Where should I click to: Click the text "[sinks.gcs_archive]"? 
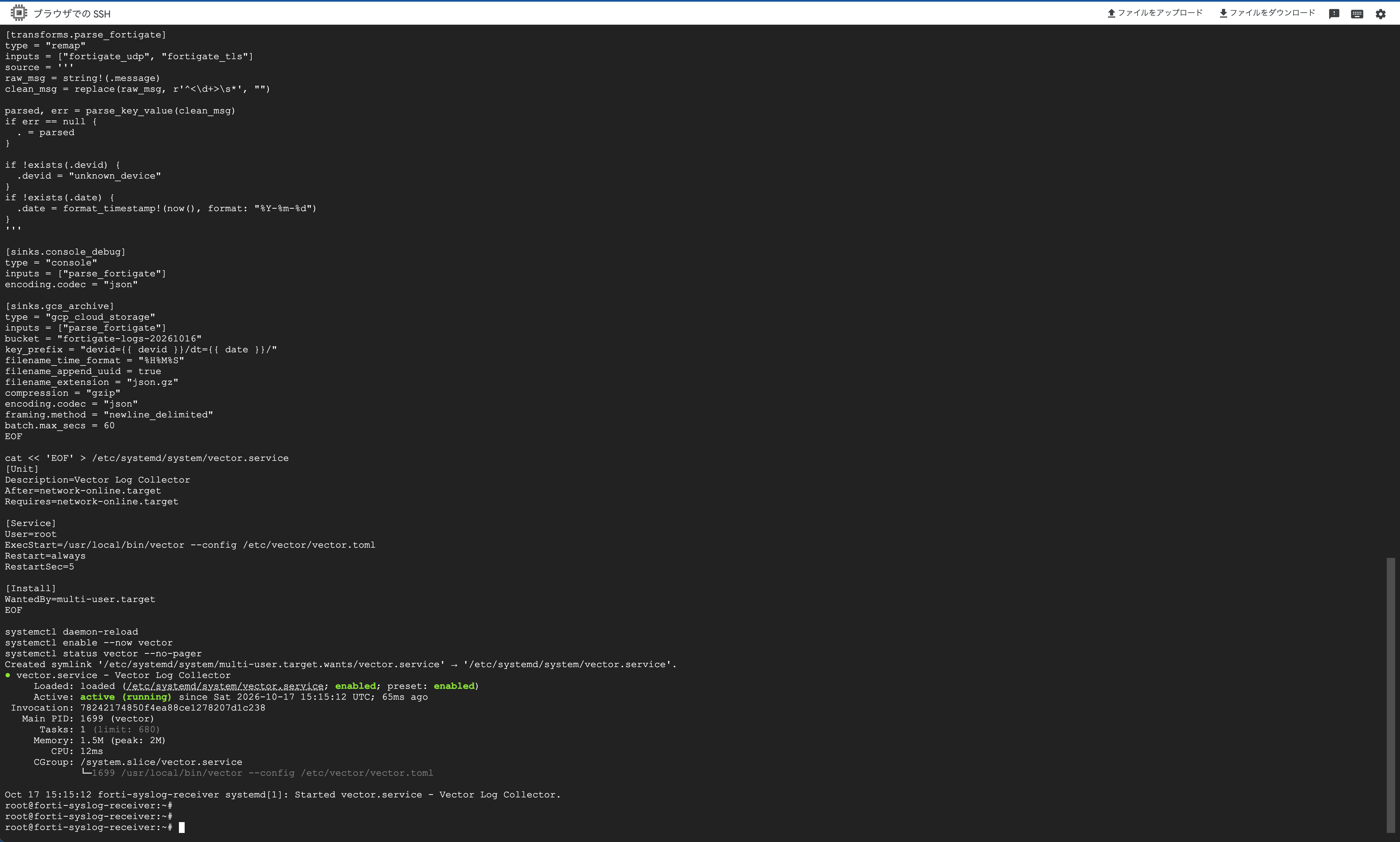point(59,306)
